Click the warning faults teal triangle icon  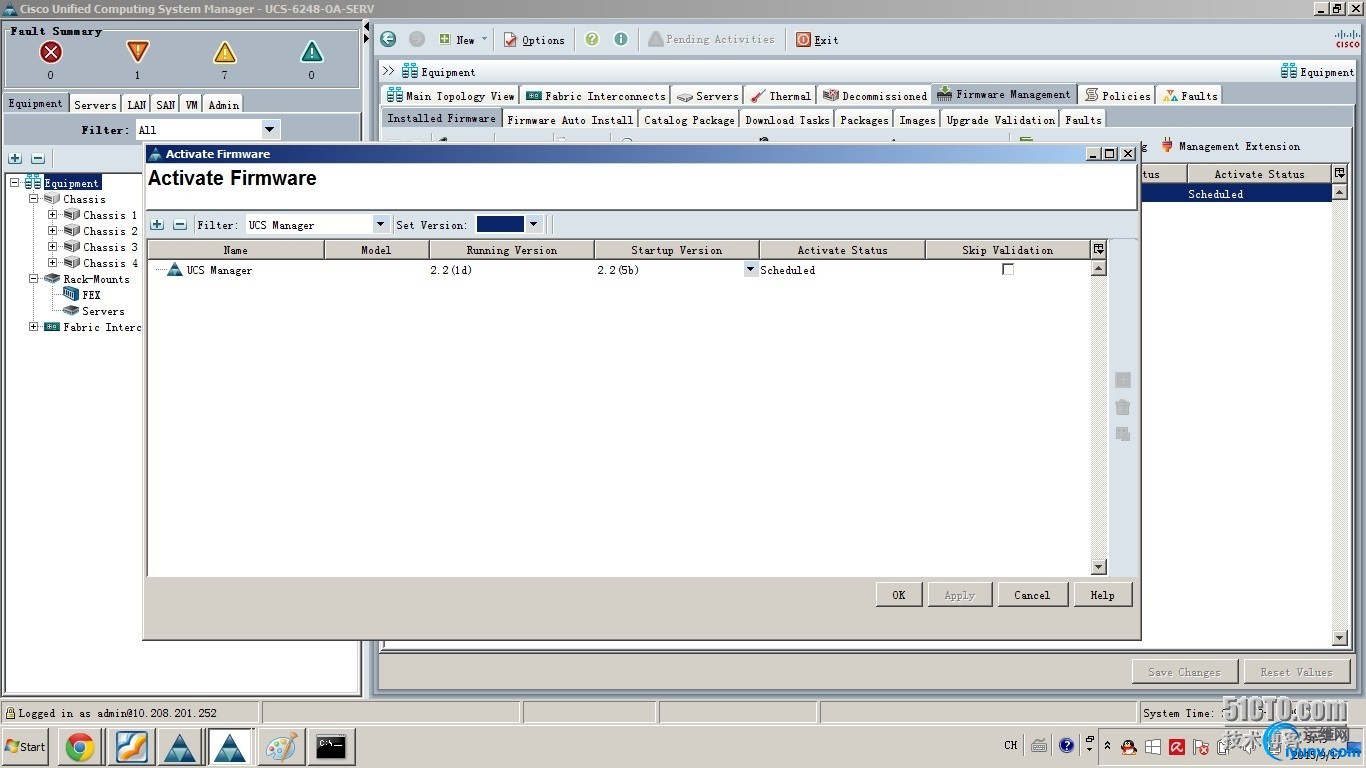pos(311,52)
